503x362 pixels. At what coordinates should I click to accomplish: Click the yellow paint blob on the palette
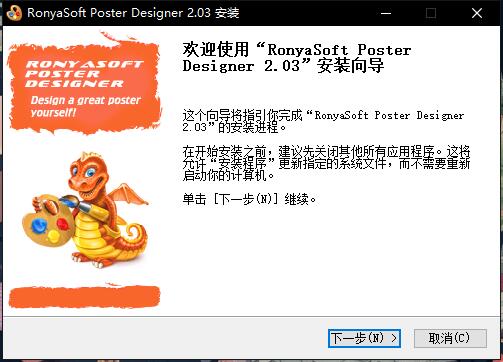click(x=53, y=236)
